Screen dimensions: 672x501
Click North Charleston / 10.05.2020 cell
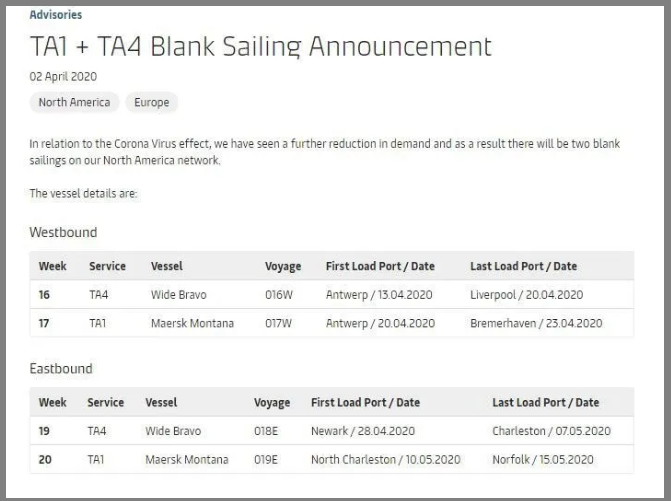point(385,460)
